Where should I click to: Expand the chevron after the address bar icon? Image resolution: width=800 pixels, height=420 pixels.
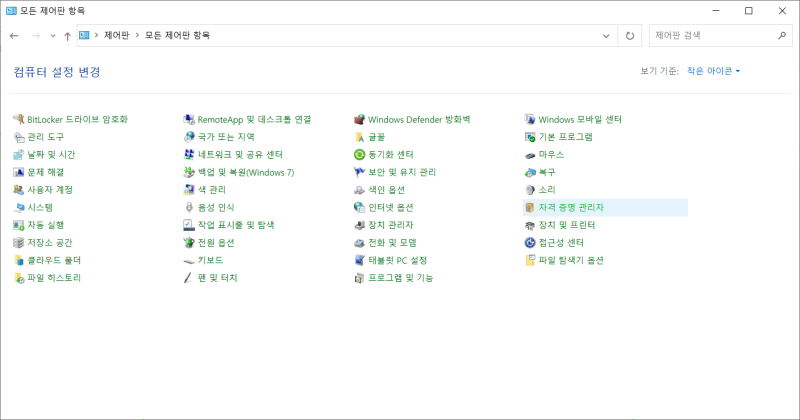[96, 35]
